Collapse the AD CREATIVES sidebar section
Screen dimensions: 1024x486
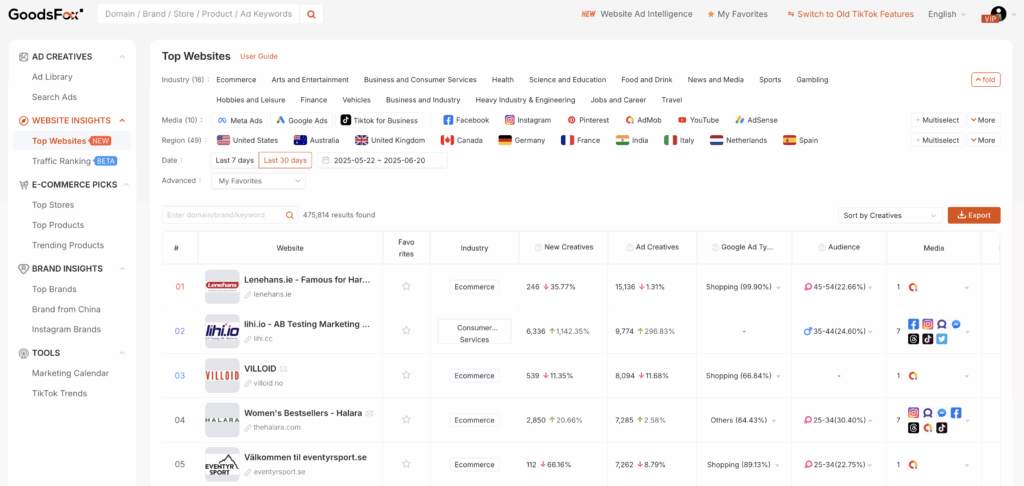(122, 57)
